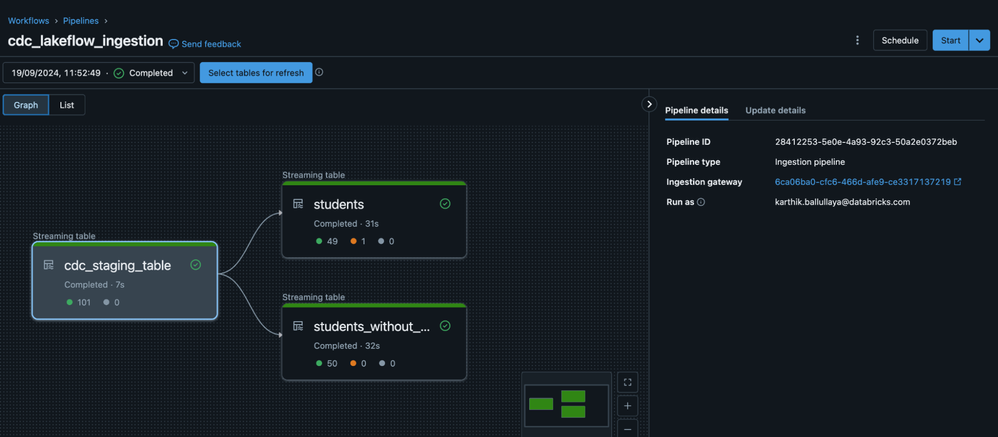Switch to List view
This screenshot has width=998, height=437.
click(x=67, y=105)
